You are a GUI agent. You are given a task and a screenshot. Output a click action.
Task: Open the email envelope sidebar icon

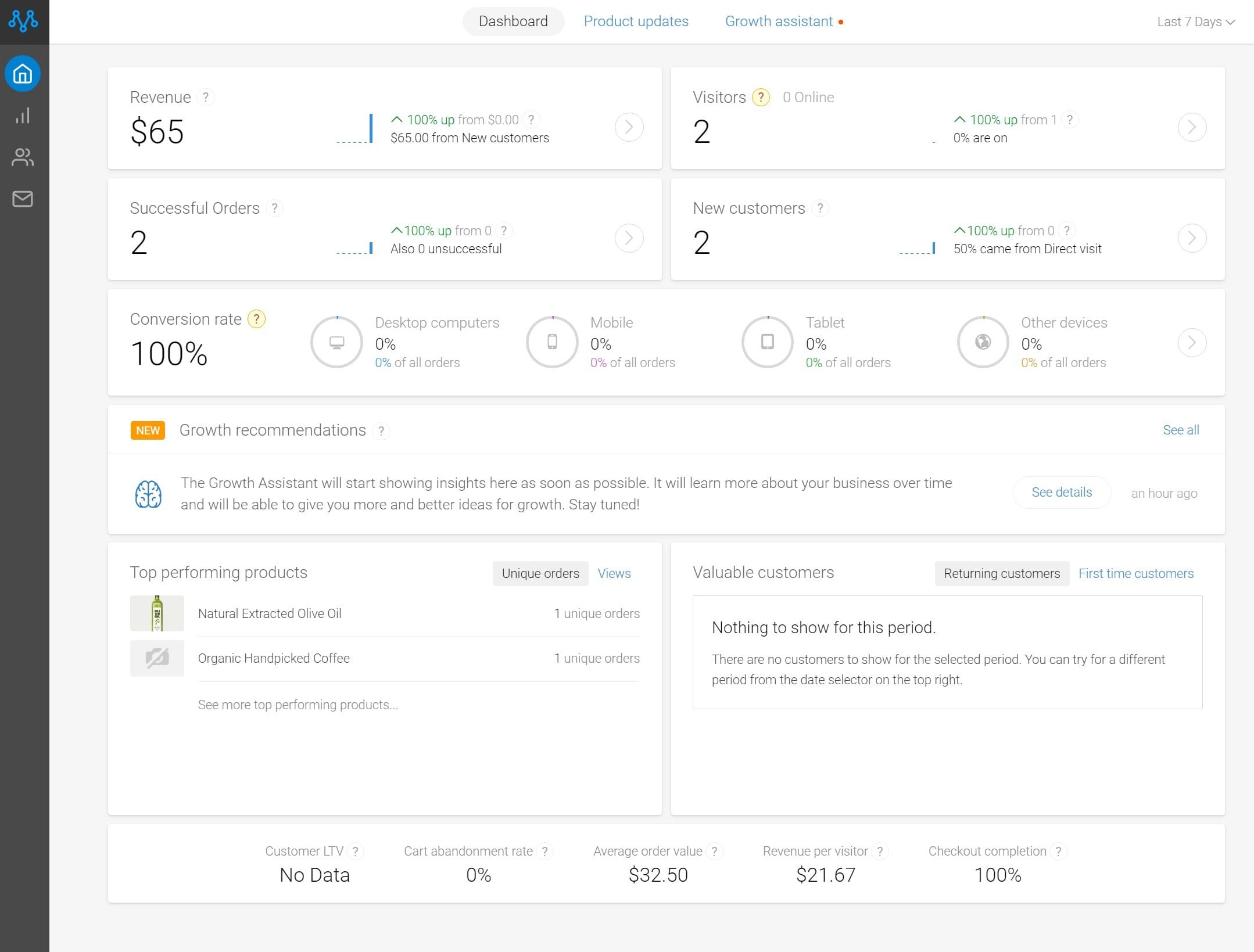pos(23,199)
